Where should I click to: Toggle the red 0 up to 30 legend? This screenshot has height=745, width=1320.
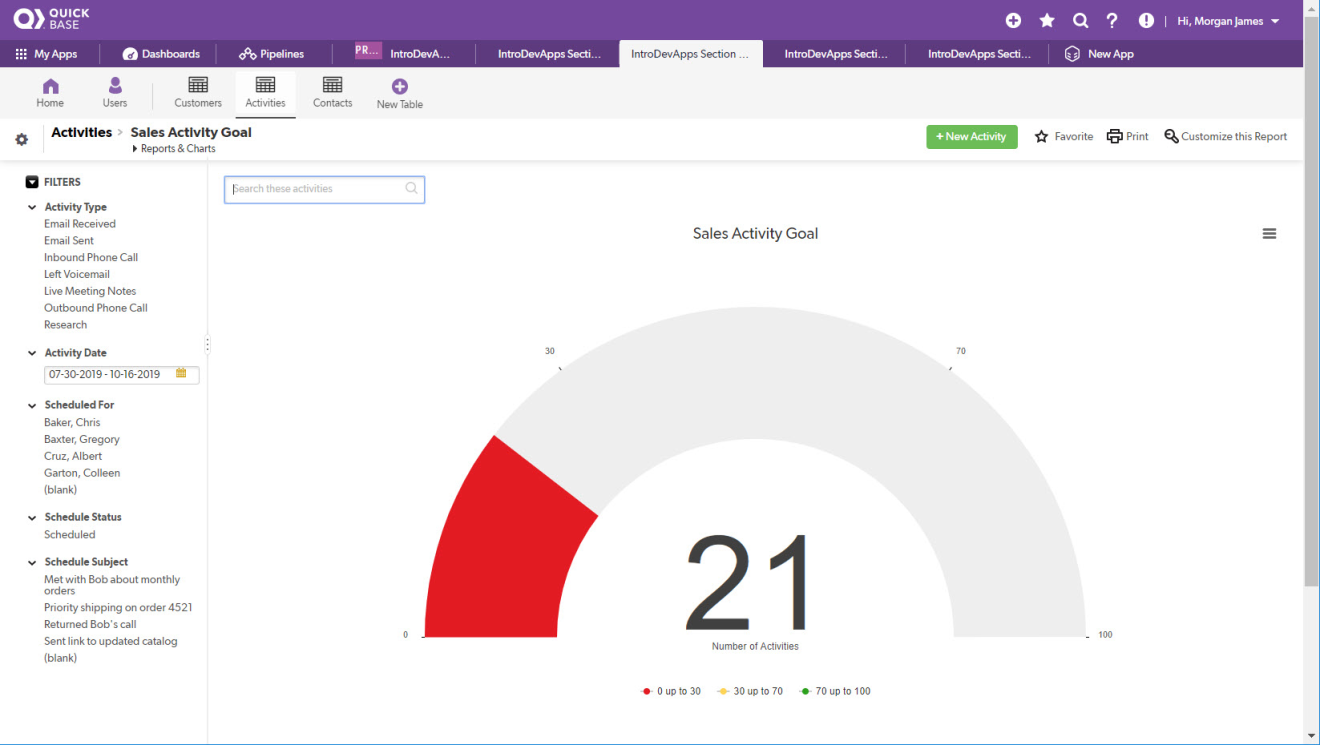tap(671, 691)
